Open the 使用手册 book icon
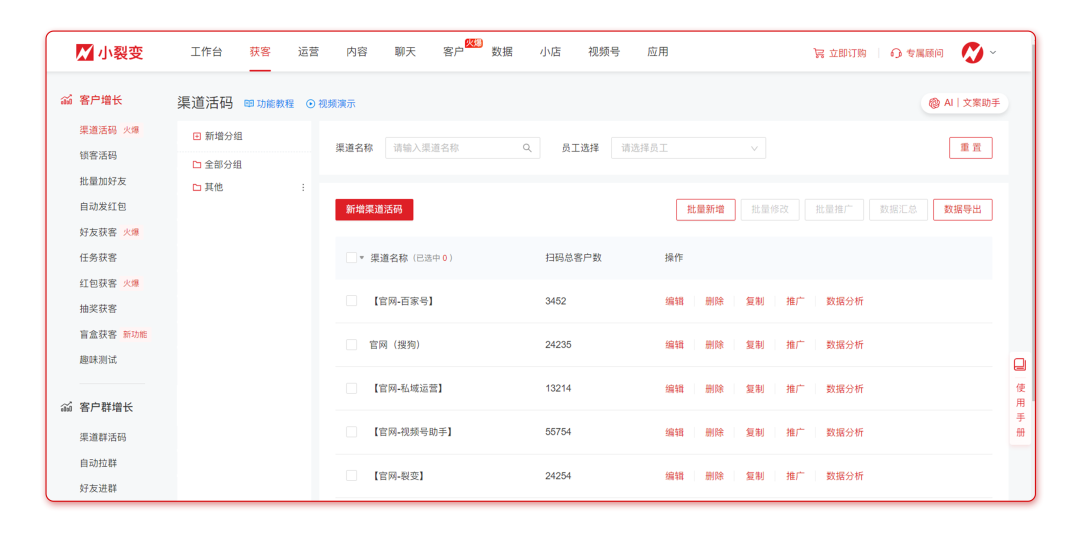Image resolution: width=1080 pixels, height=536 pixels. [x=1020, y=365]
